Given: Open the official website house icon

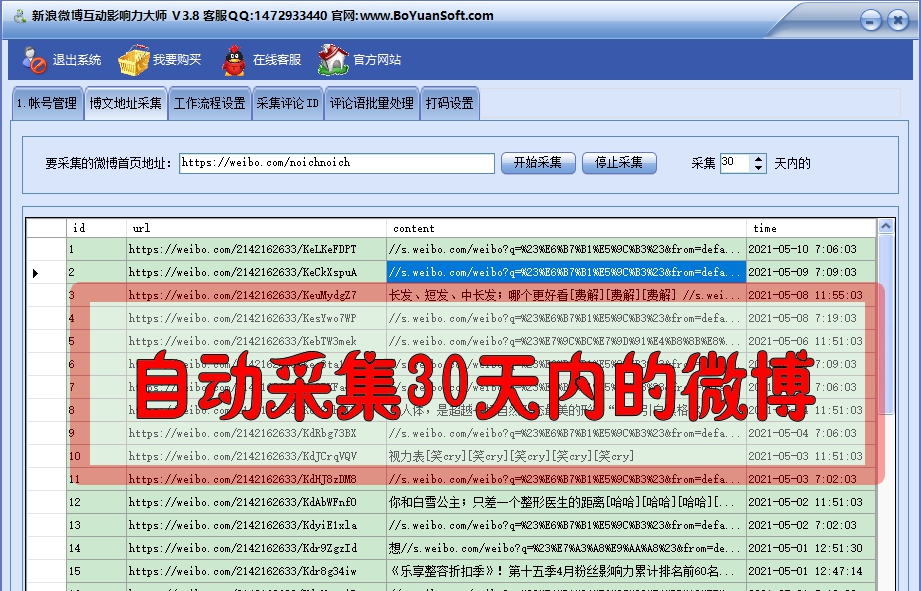Looking at the screenshot, I should [x=333, y=60].
